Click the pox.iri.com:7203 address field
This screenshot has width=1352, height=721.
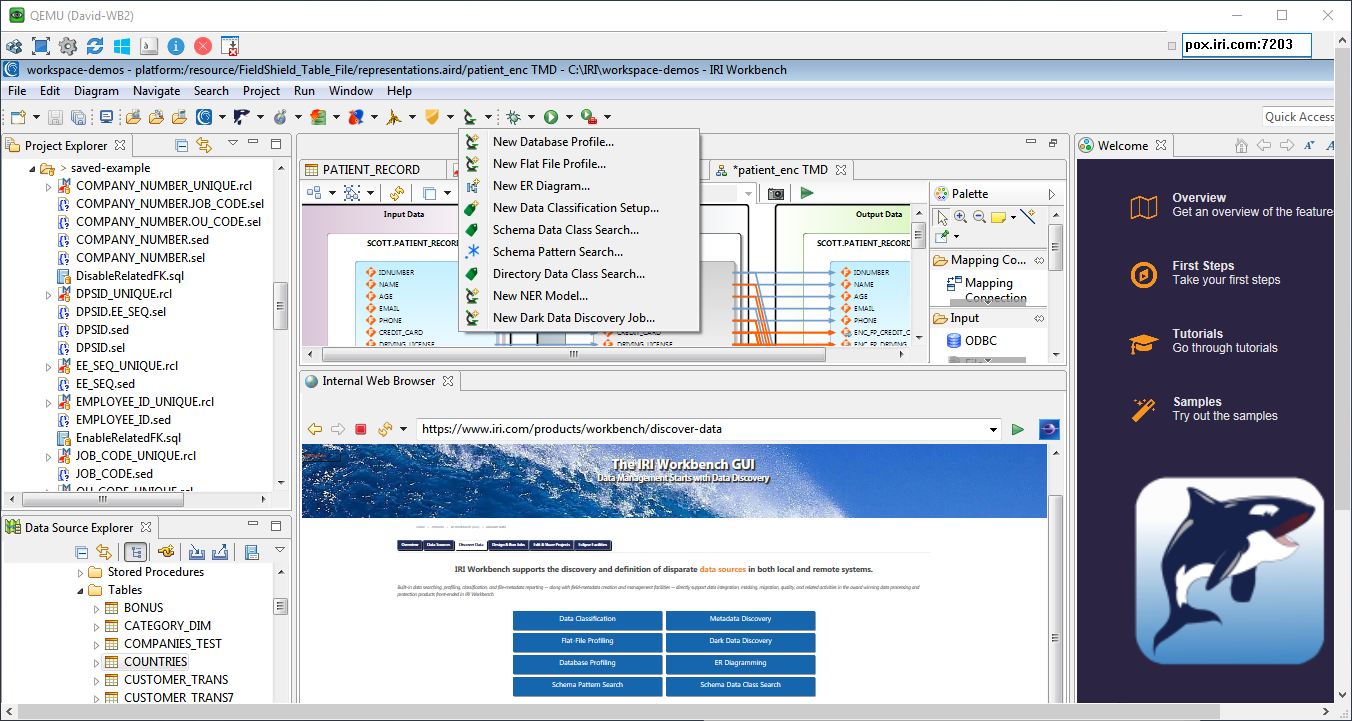[1246, 45]
